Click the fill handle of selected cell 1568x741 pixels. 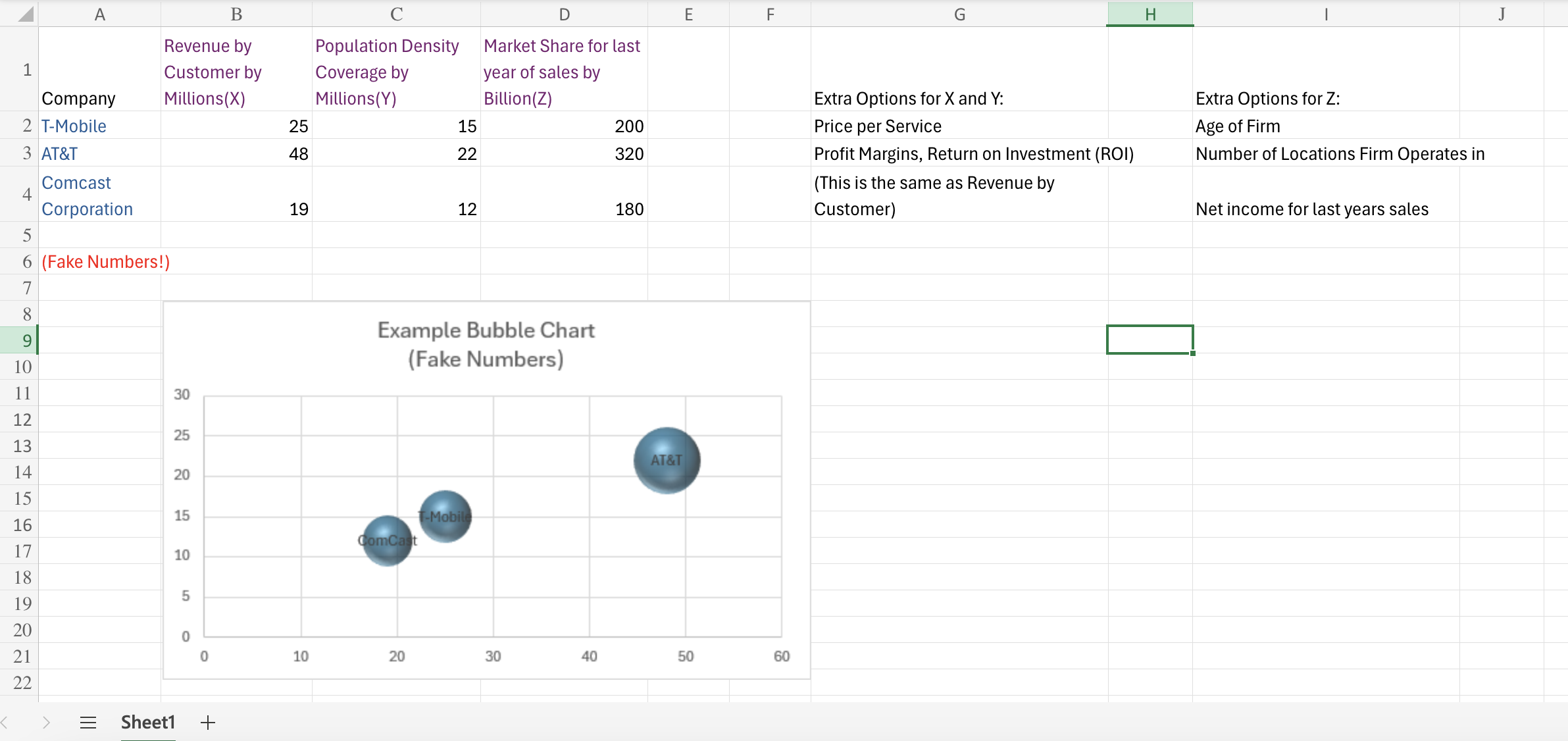pyautogui.click(x=1192, y=353)
